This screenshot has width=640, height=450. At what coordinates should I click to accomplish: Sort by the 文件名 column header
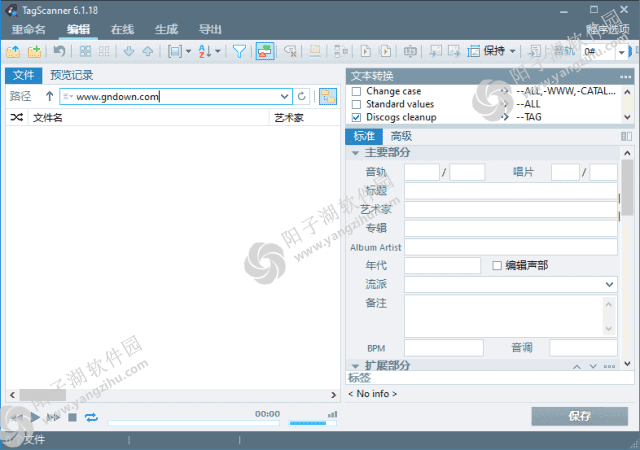(x=149, y=118)
